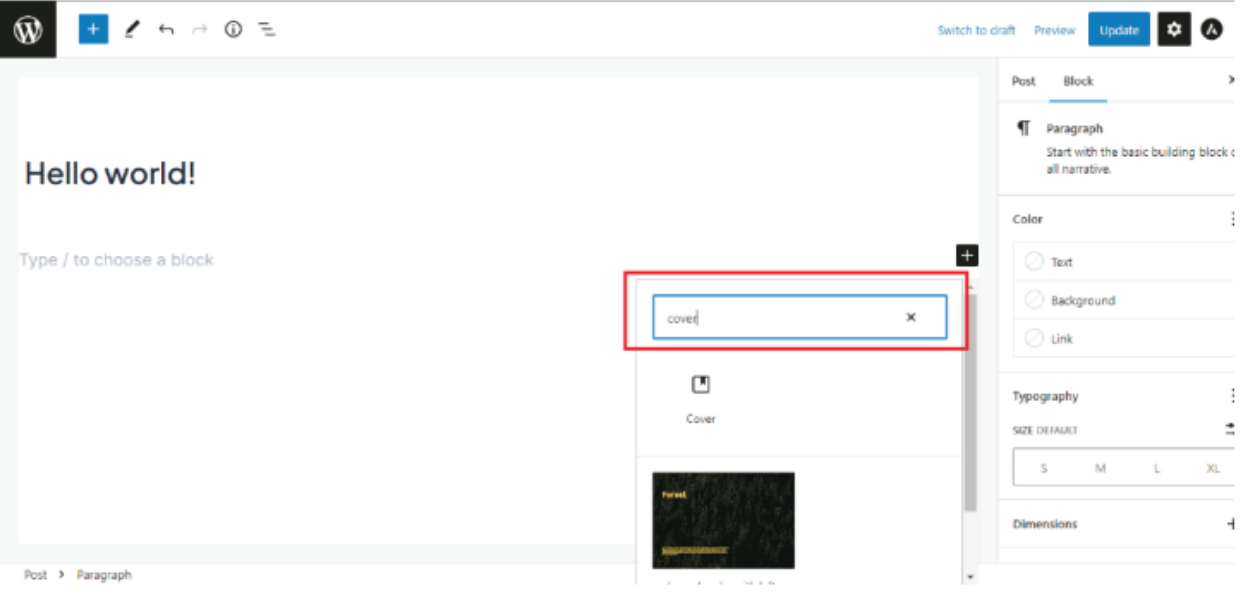Image resolution: width=1248 pixels, height=600 pixels.
Task: Click the black add block button
Action: pos(967,256)
